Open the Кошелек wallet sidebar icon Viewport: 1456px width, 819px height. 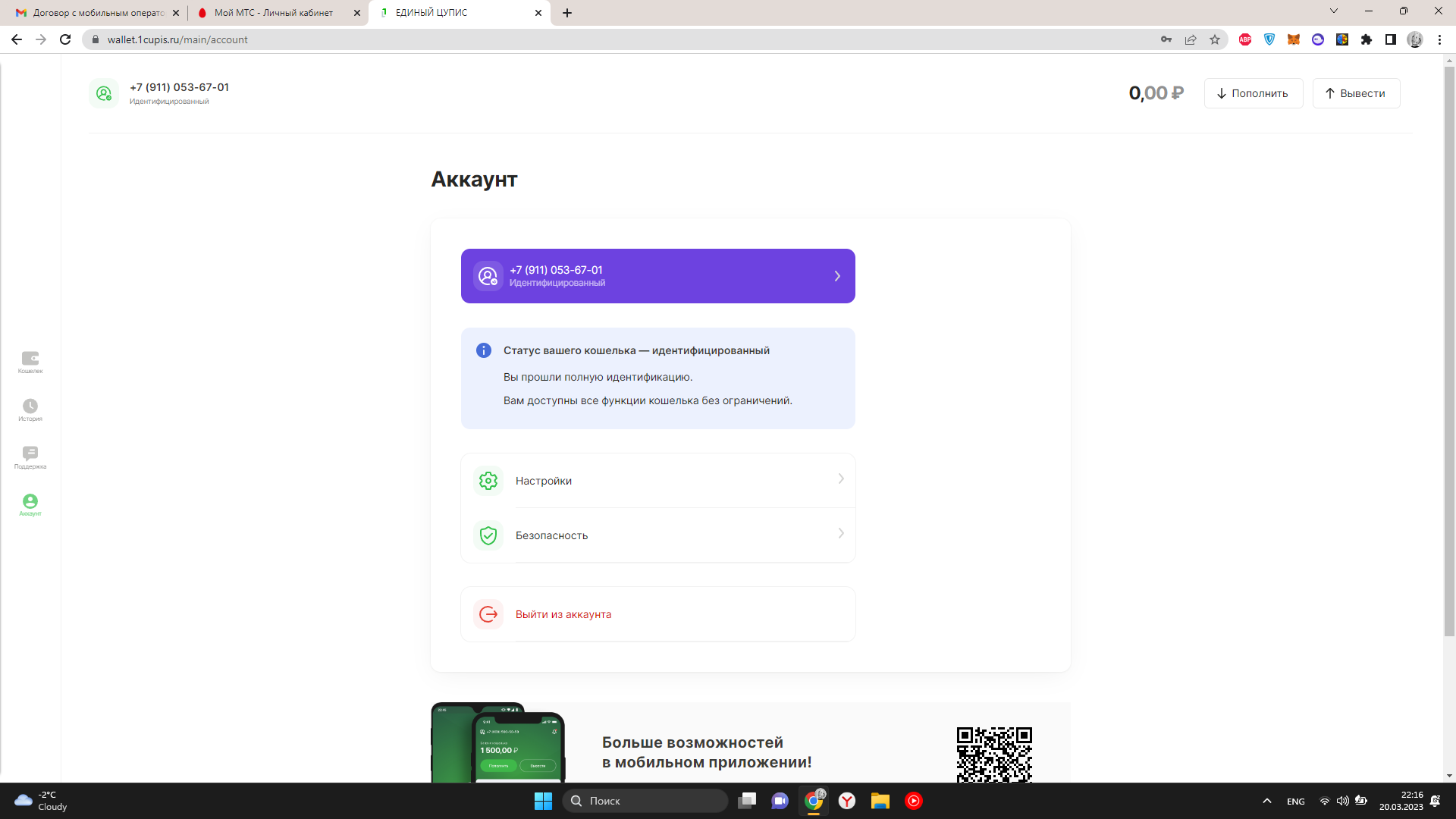pos(30,359)
